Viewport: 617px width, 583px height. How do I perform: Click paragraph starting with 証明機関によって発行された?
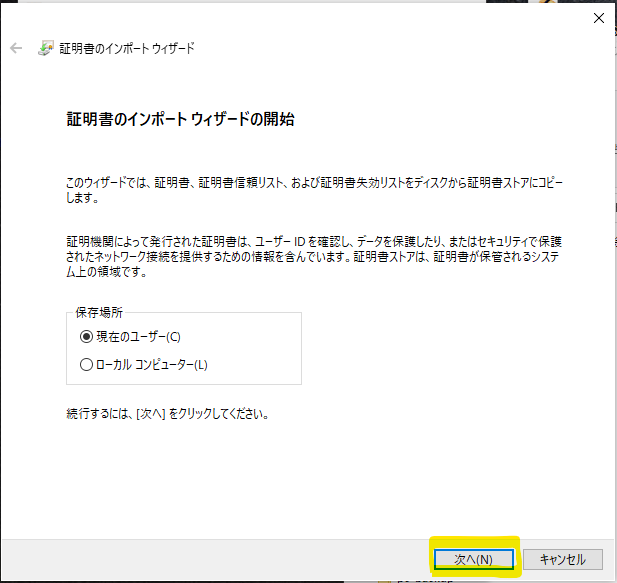314,256
